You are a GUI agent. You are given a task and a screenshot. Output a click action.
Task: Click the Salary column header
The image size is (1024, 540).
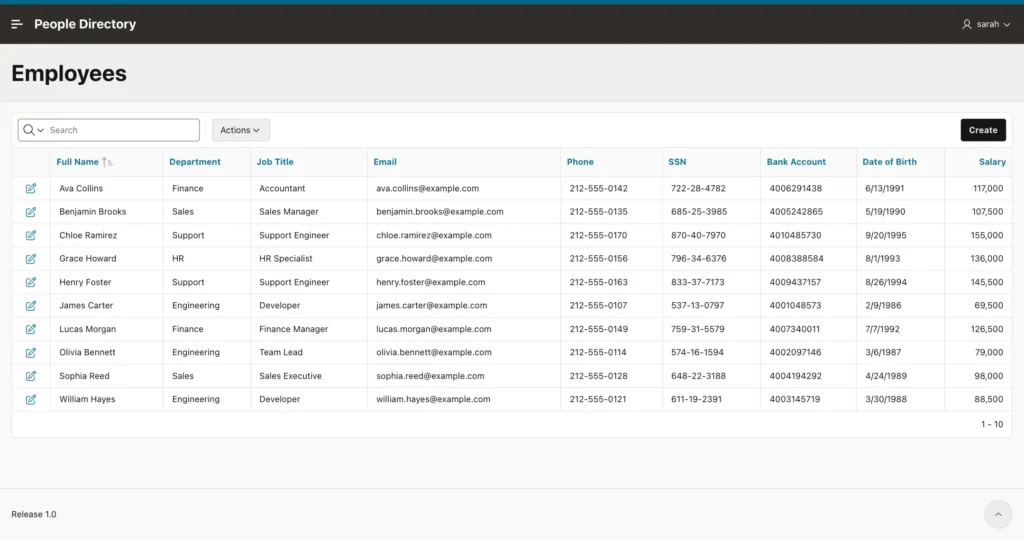992,162
